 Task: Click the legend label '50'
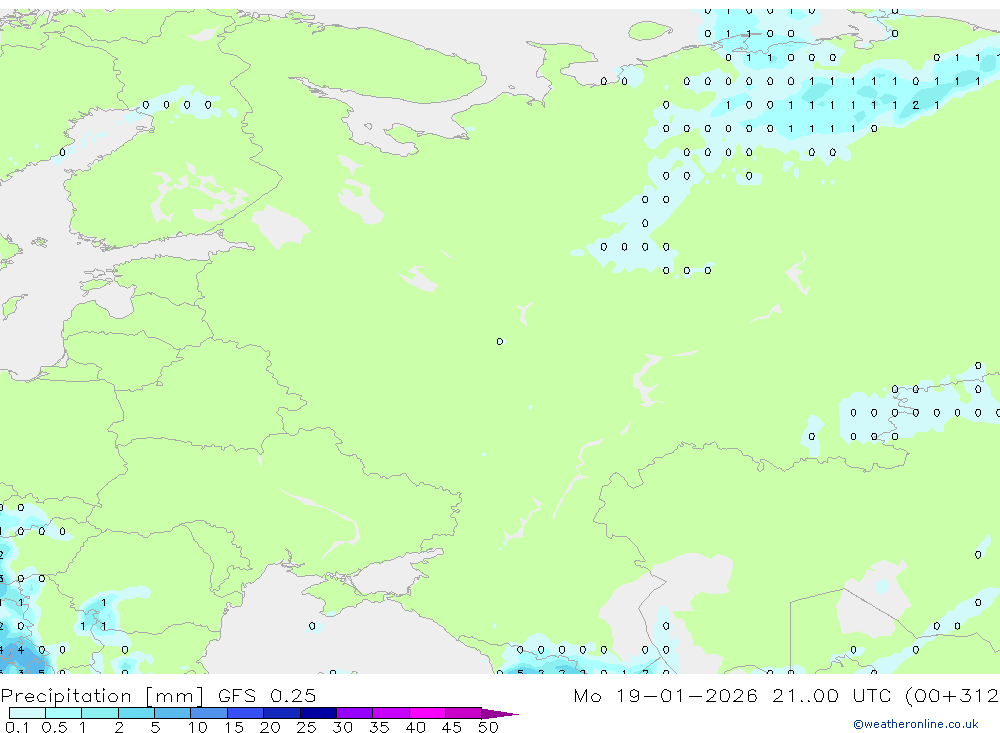[488, 727]
